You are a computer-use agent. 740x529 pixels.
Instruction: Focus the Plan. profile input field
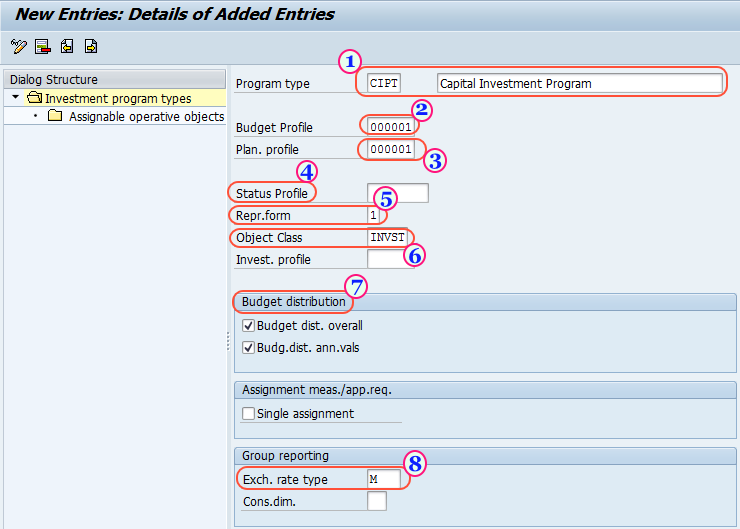[x=390, y=150]
